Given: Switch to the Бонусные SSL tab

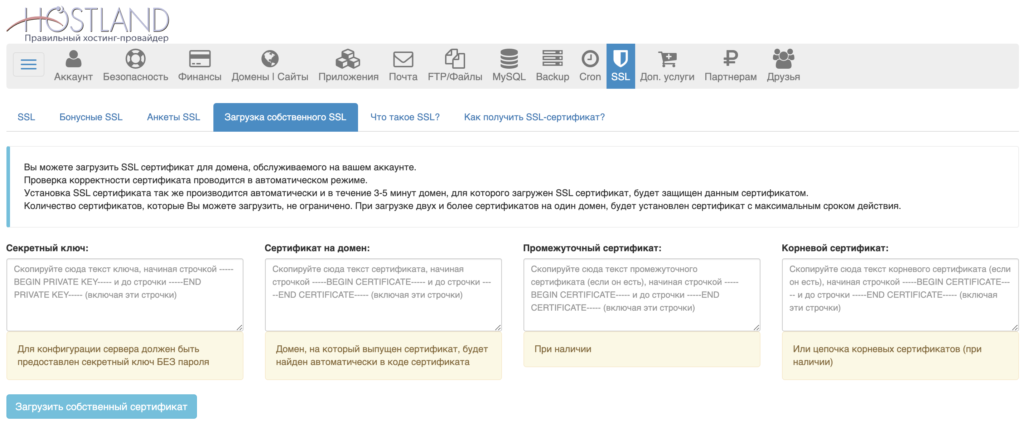Looking at the screenshot, I should pyautogui.click(x=91, y=117).
